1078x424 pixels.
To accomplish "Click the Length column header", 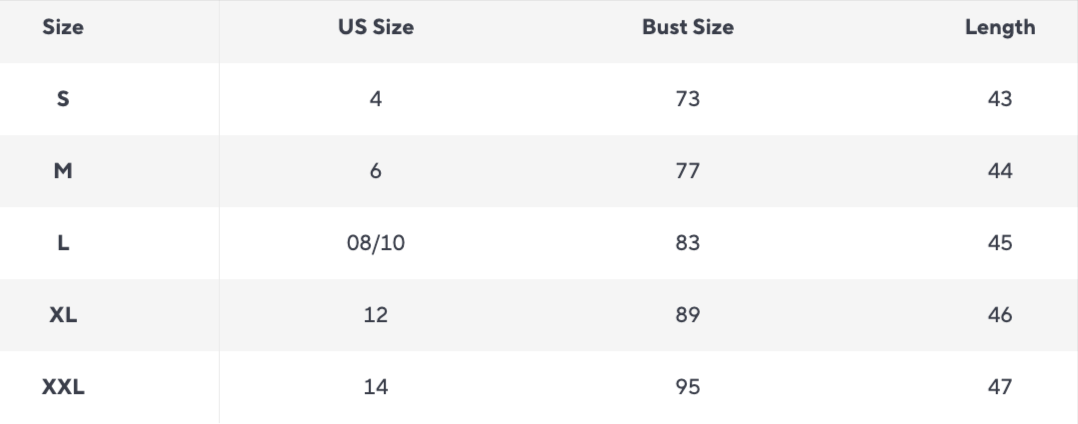I will click(x=999, y=28).
